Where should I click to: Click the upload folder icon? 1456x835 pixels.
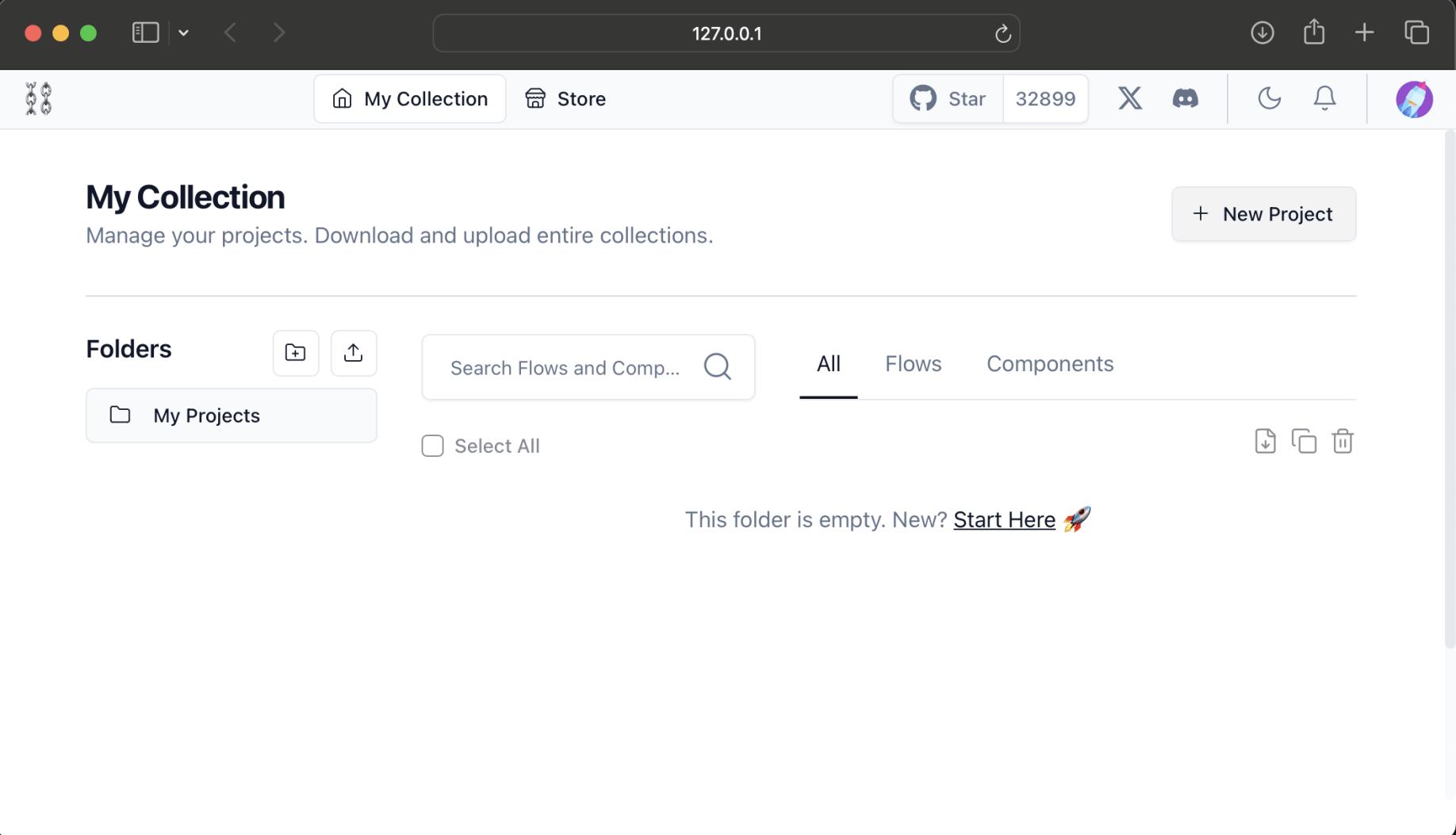[x=354, y=353]
